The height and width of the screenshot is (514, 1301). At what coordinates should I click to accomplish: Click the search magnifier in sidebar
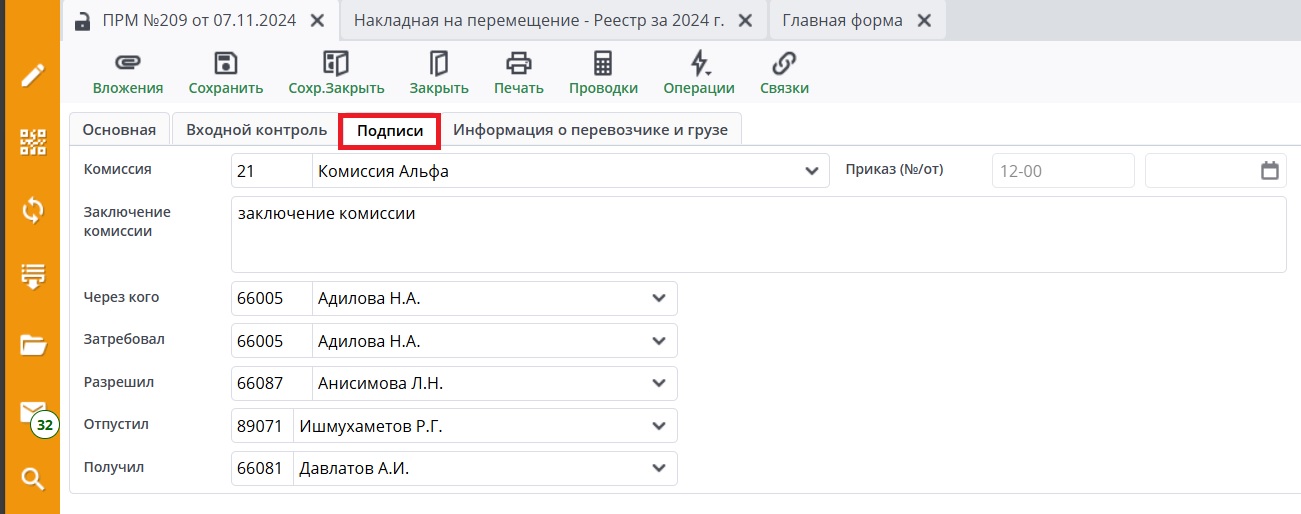(33, 479)
